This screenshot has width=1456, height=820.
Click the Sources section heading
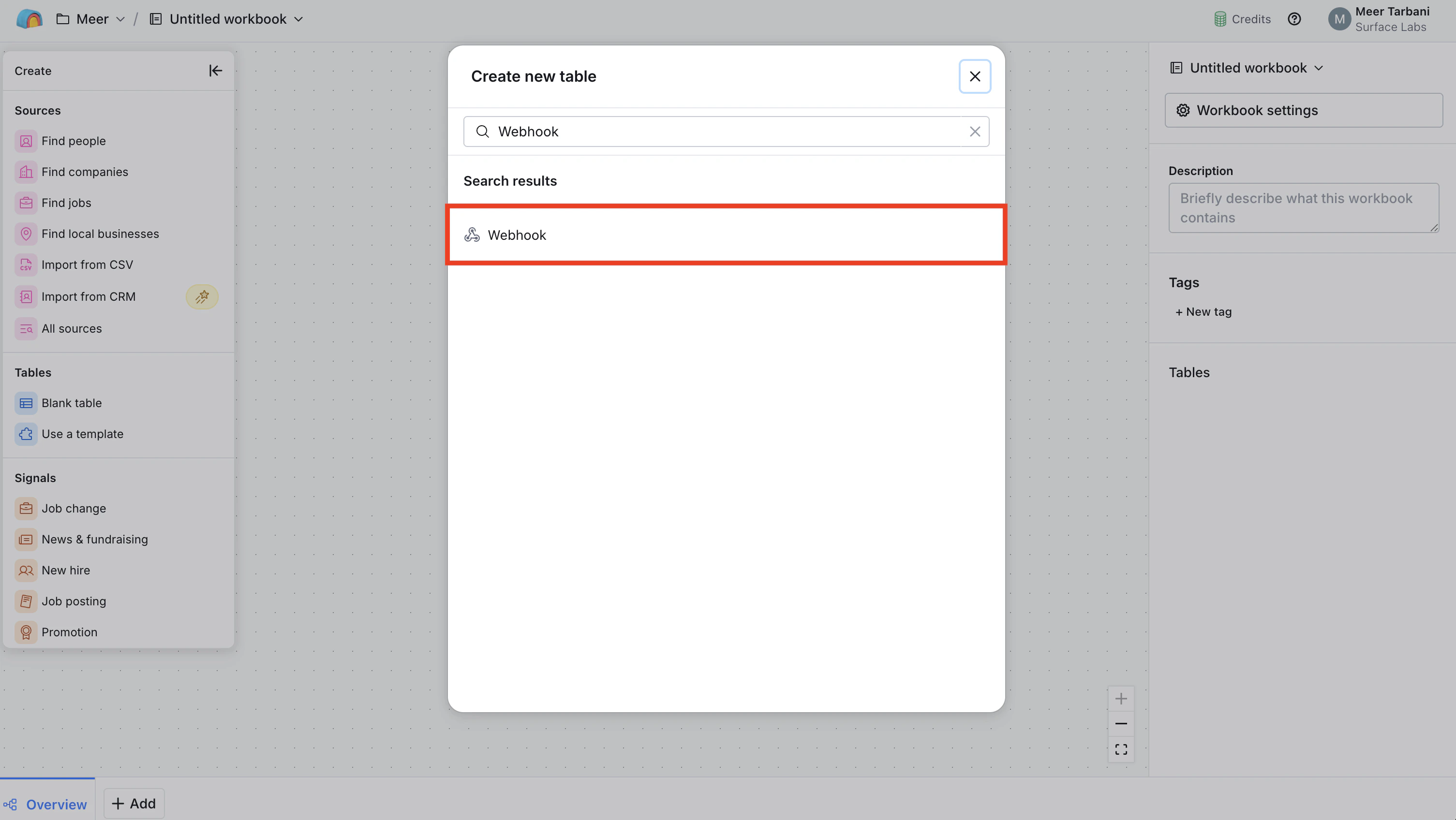37,111
